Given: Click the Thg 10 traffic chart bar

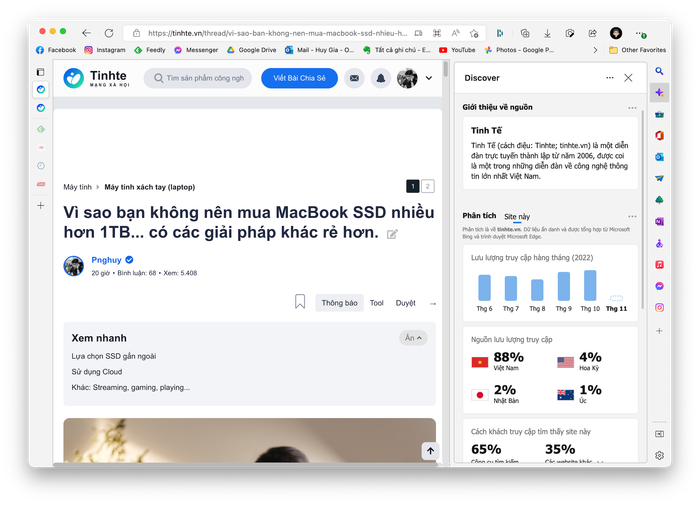Looking at the screenshot, I should 589,286.
